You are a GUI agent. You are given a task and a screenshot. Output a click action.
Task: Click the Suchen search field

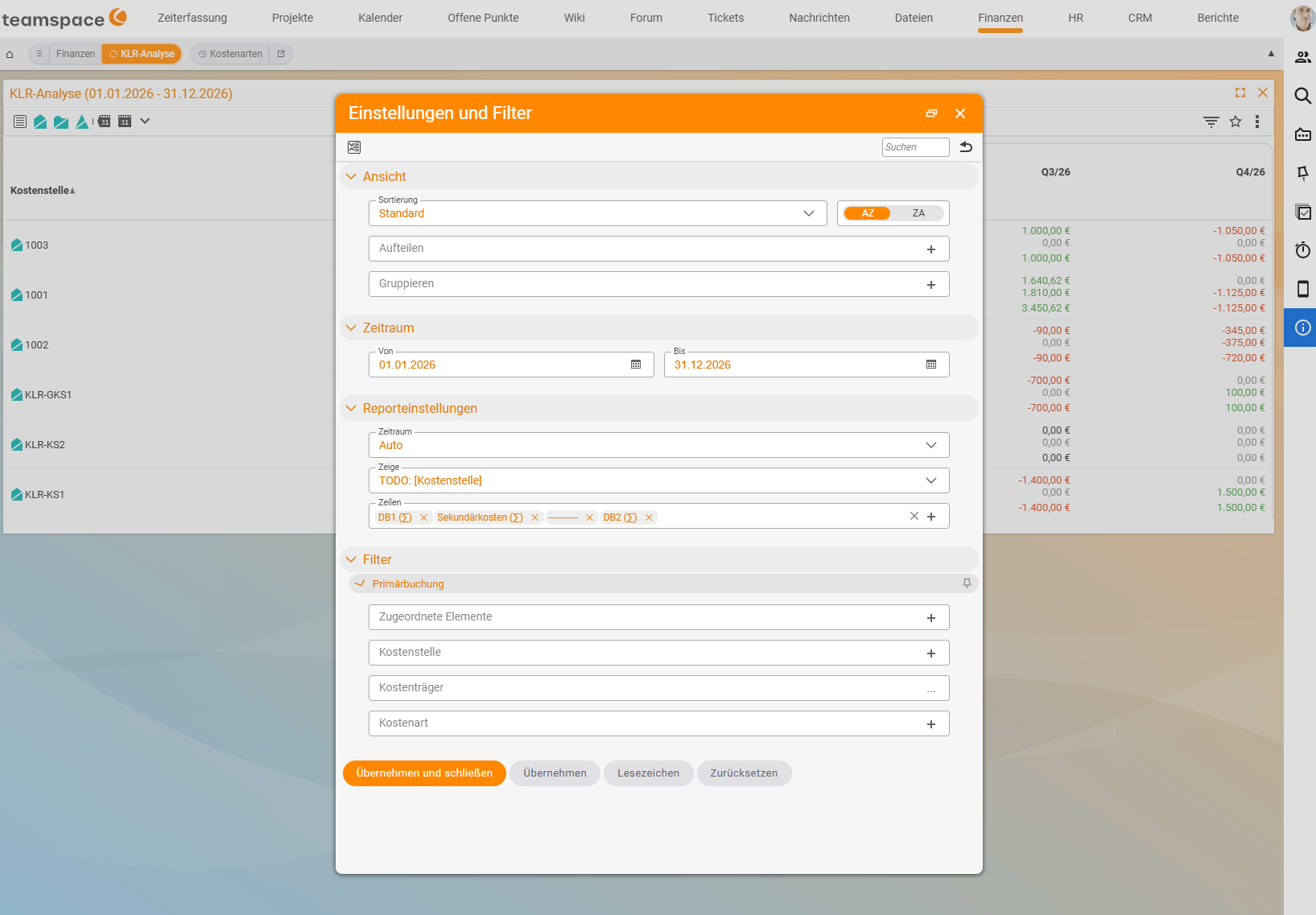[x=916, y=147]
